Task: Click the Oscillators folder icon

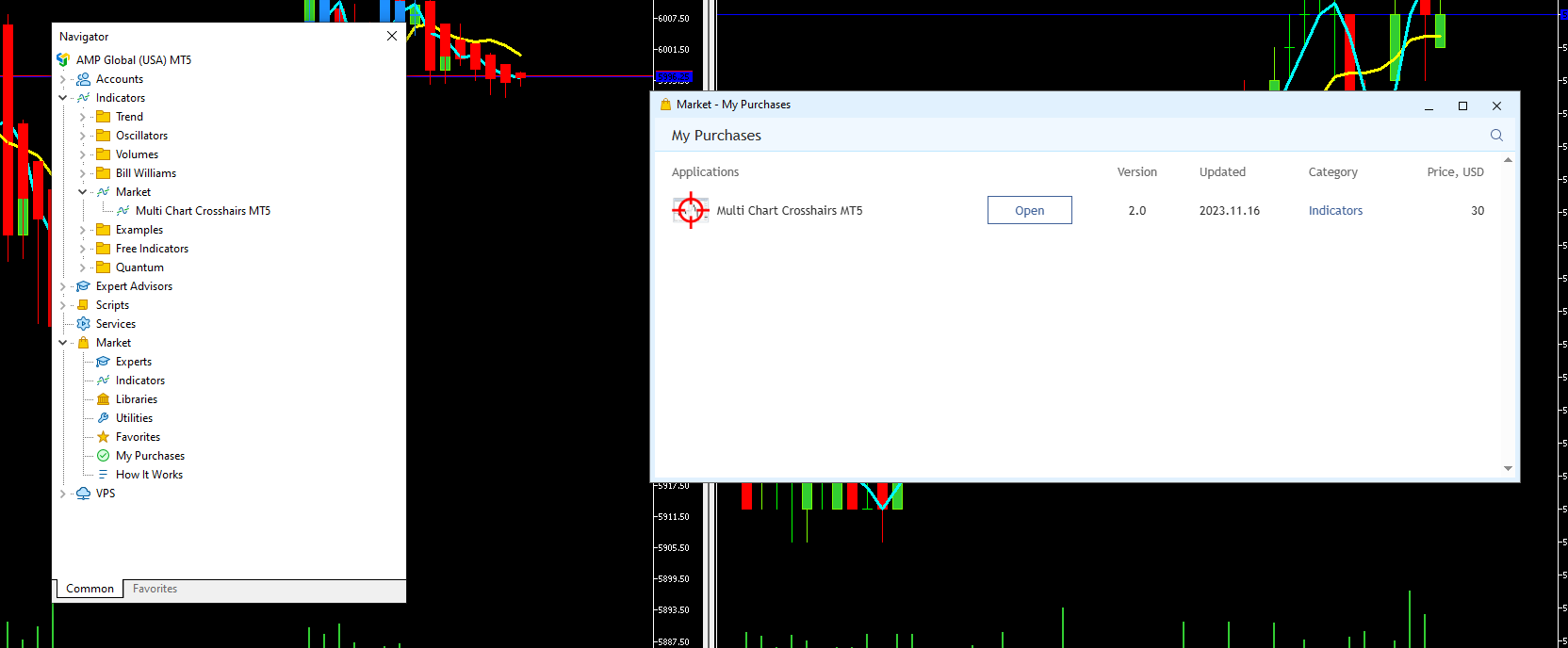Action: point(104,136)
